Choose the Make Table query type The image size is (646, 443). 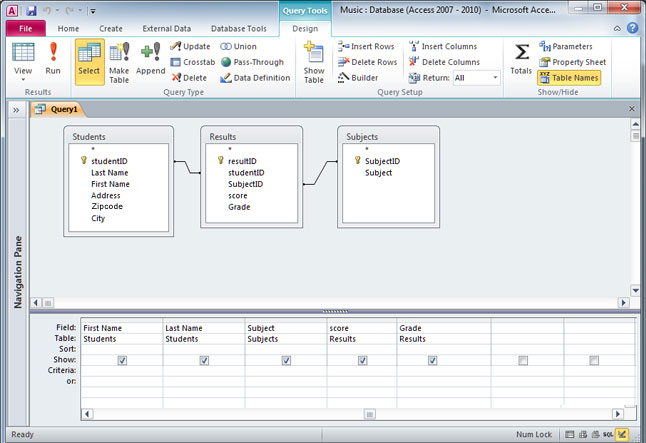(x=119, y=62)
